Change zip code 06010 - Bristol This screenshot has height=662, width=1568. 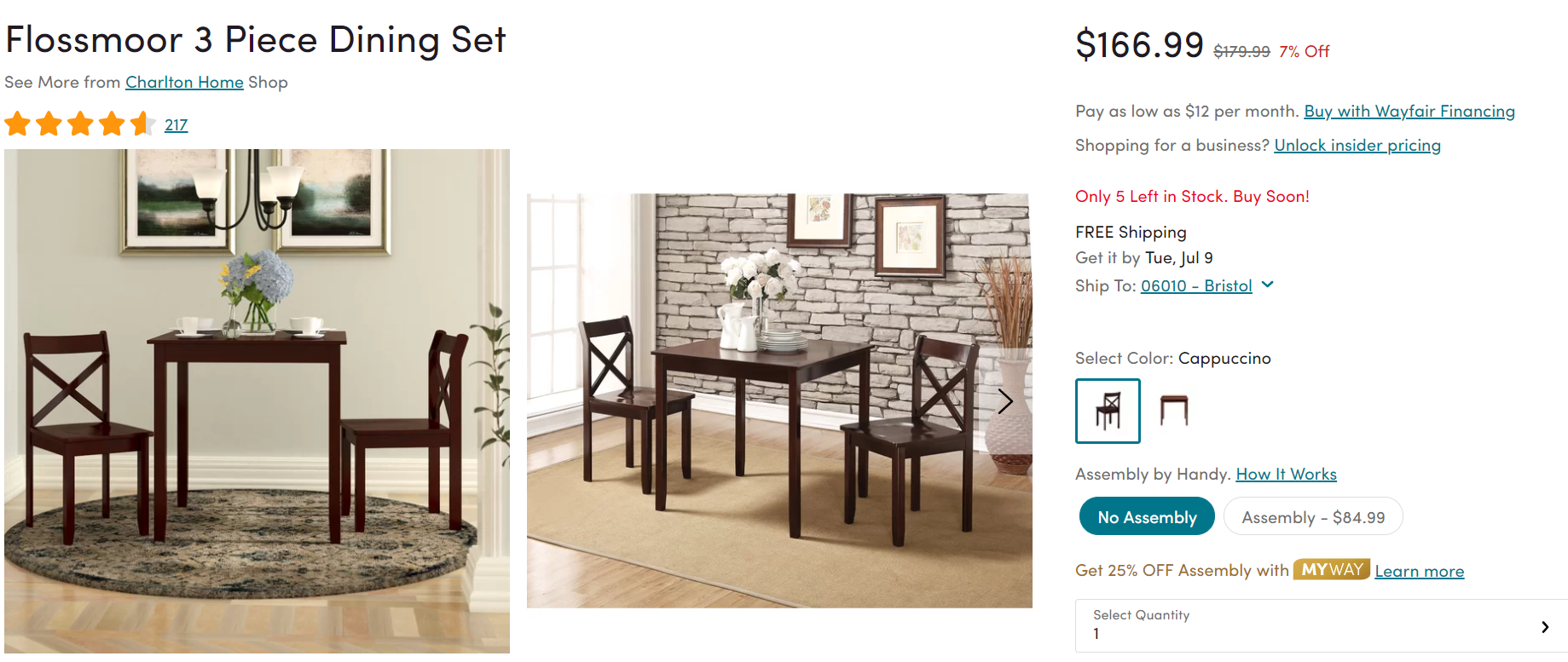1196,286
